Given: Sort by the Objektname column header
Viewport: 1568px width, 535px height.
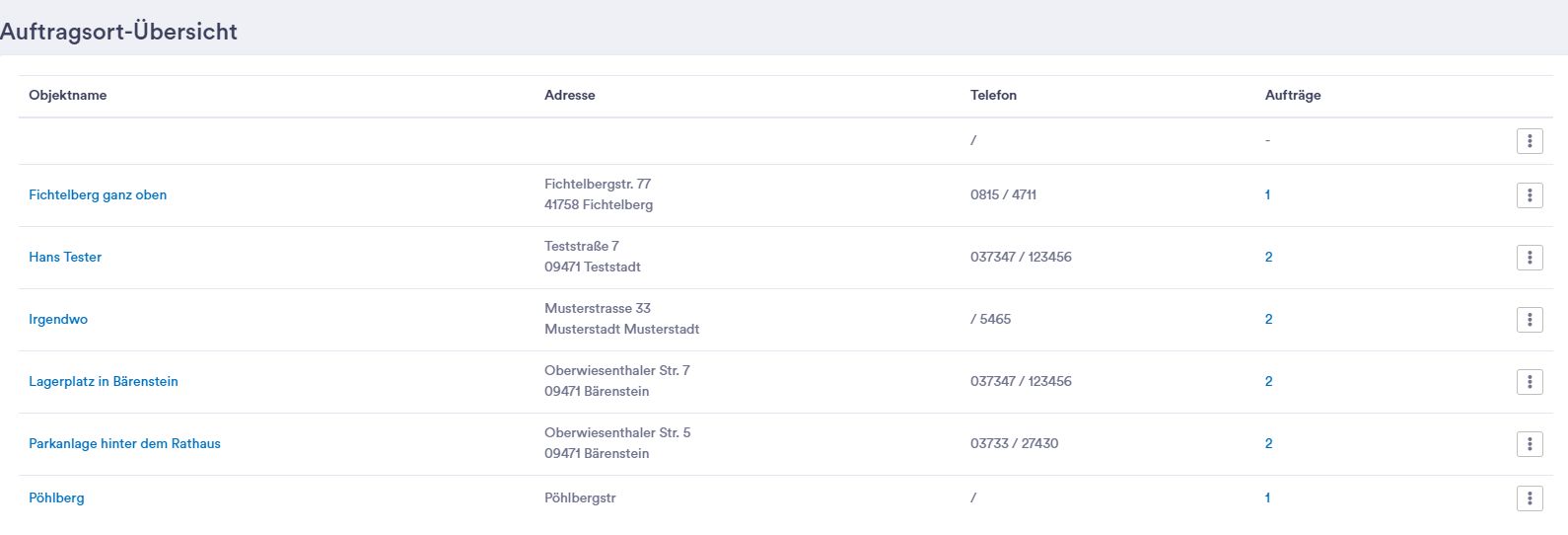Looking at the screenshot, I should tap(68, 96).
